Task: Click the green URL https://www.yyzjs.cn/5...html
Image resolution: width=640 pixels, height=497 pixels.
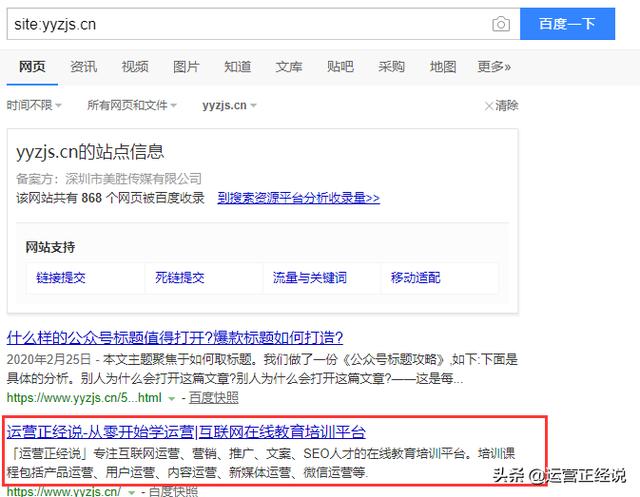Action: (84, 397)
